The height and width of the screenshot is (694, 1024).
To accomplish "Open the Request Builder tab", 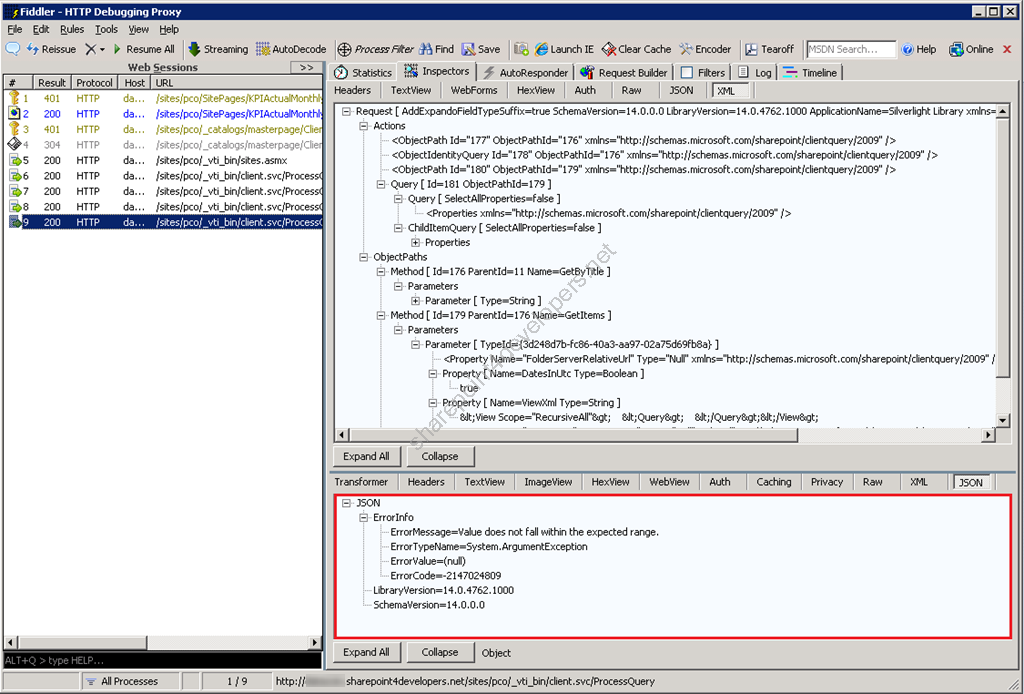I will tap(624, 72).
